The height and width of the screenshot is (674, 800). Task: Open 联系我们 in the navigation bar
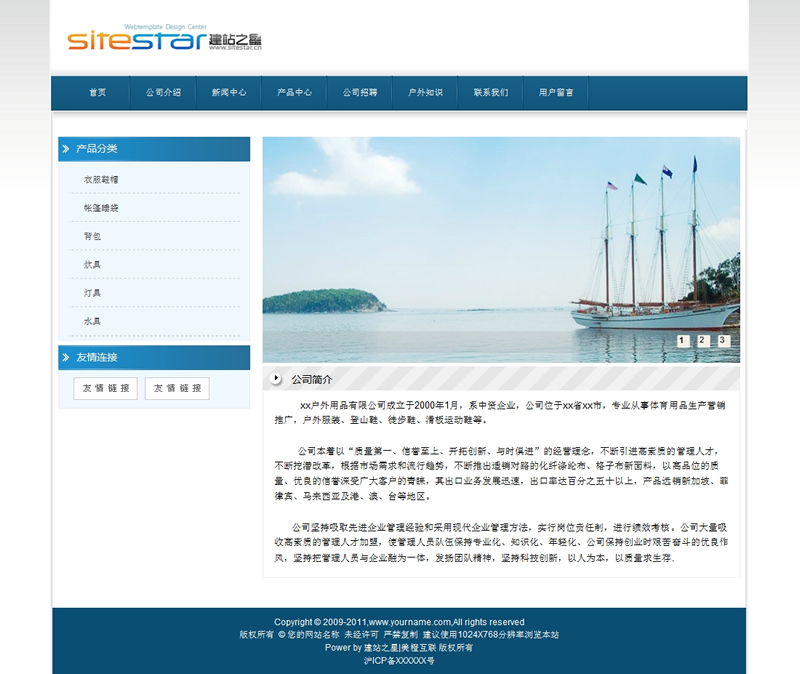(x=491, y=93)
